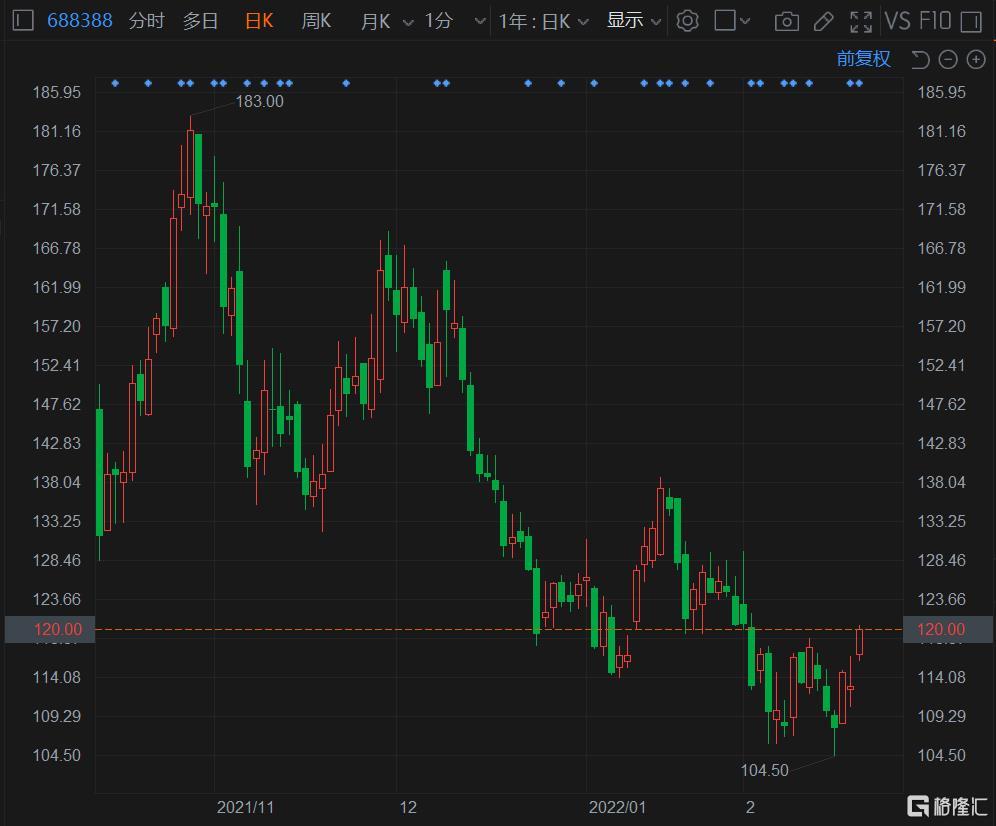Screen dimensions: 996x826
Task: Reset chart view with undo arrow icon
Action: tap(920, 60)
